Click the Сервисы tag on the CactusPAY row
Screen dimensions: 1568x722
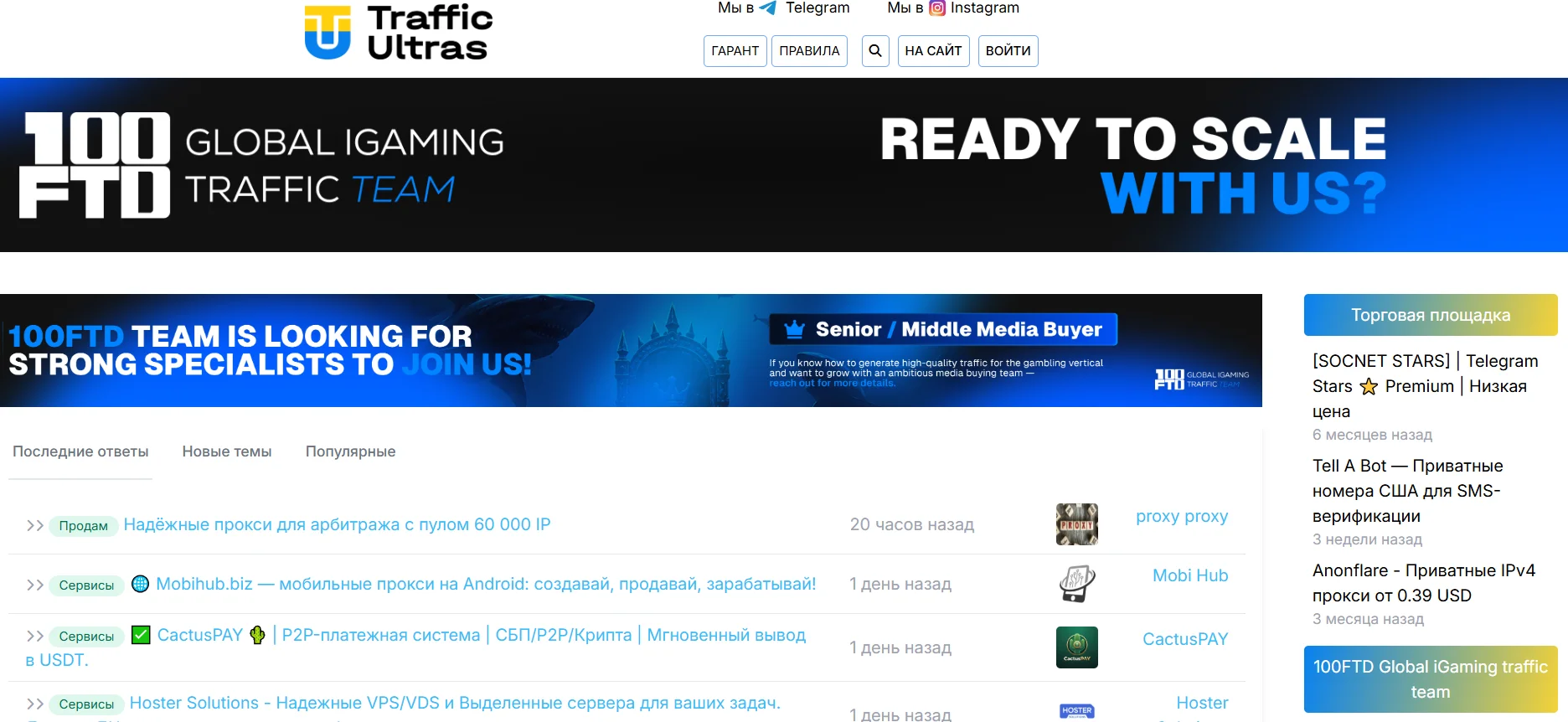tap(87, 637)
